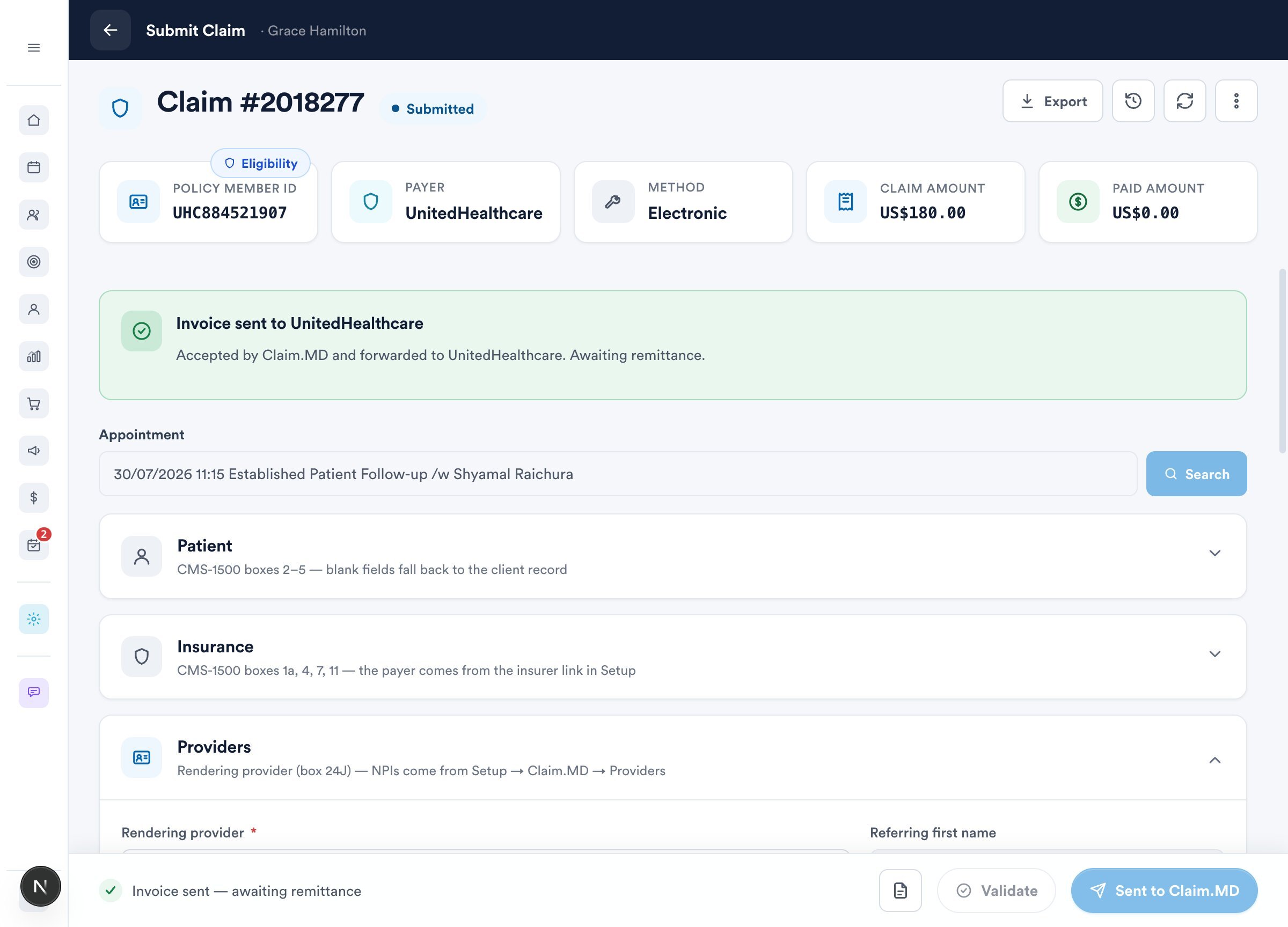Go to the home icon in sidebar
The height and width of the screenshot is (927, 1288).
click(33, 120)
